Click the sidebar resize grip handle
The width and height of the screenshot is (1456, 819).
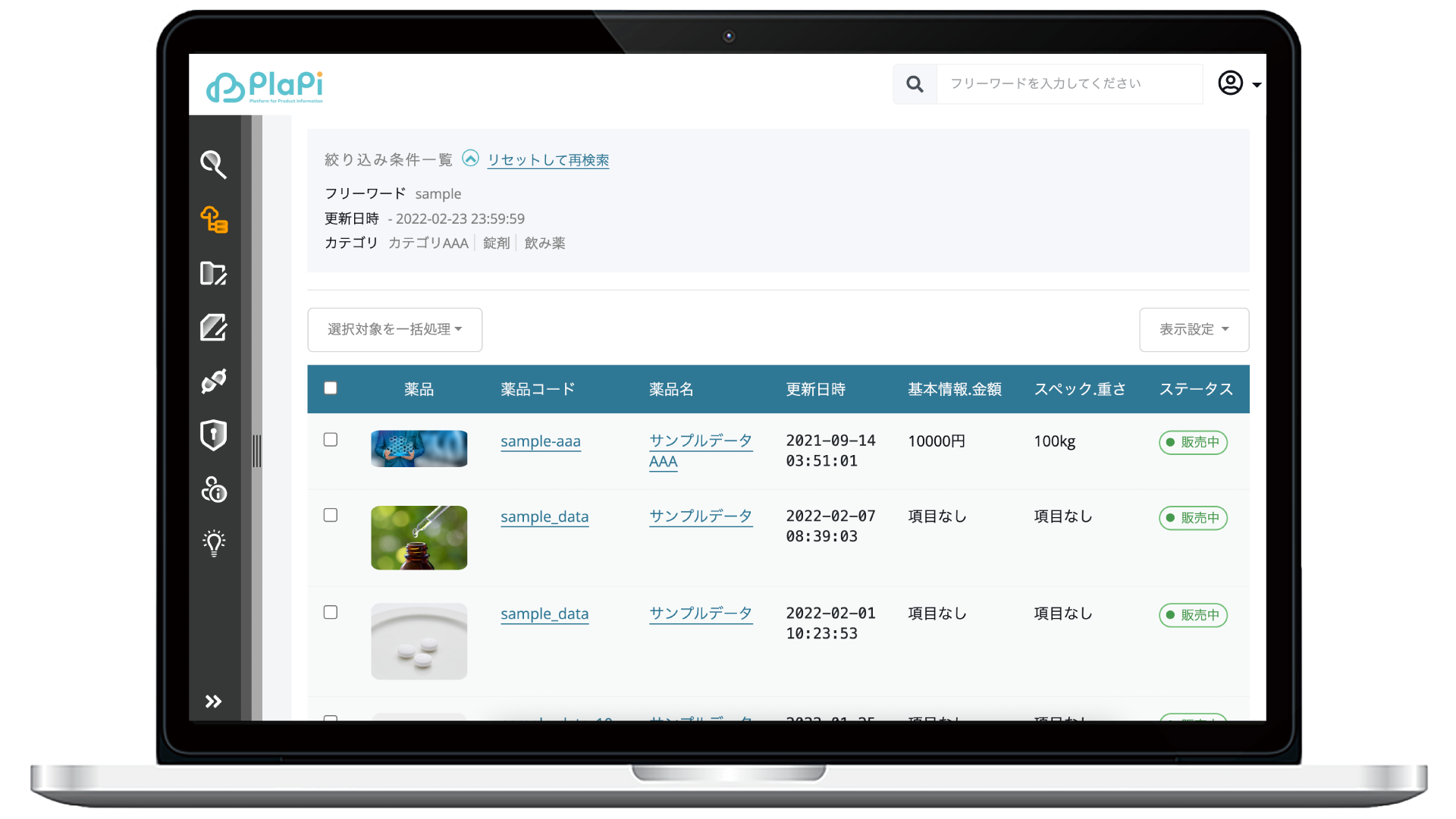pyautogui.click(x=257, y=451)
